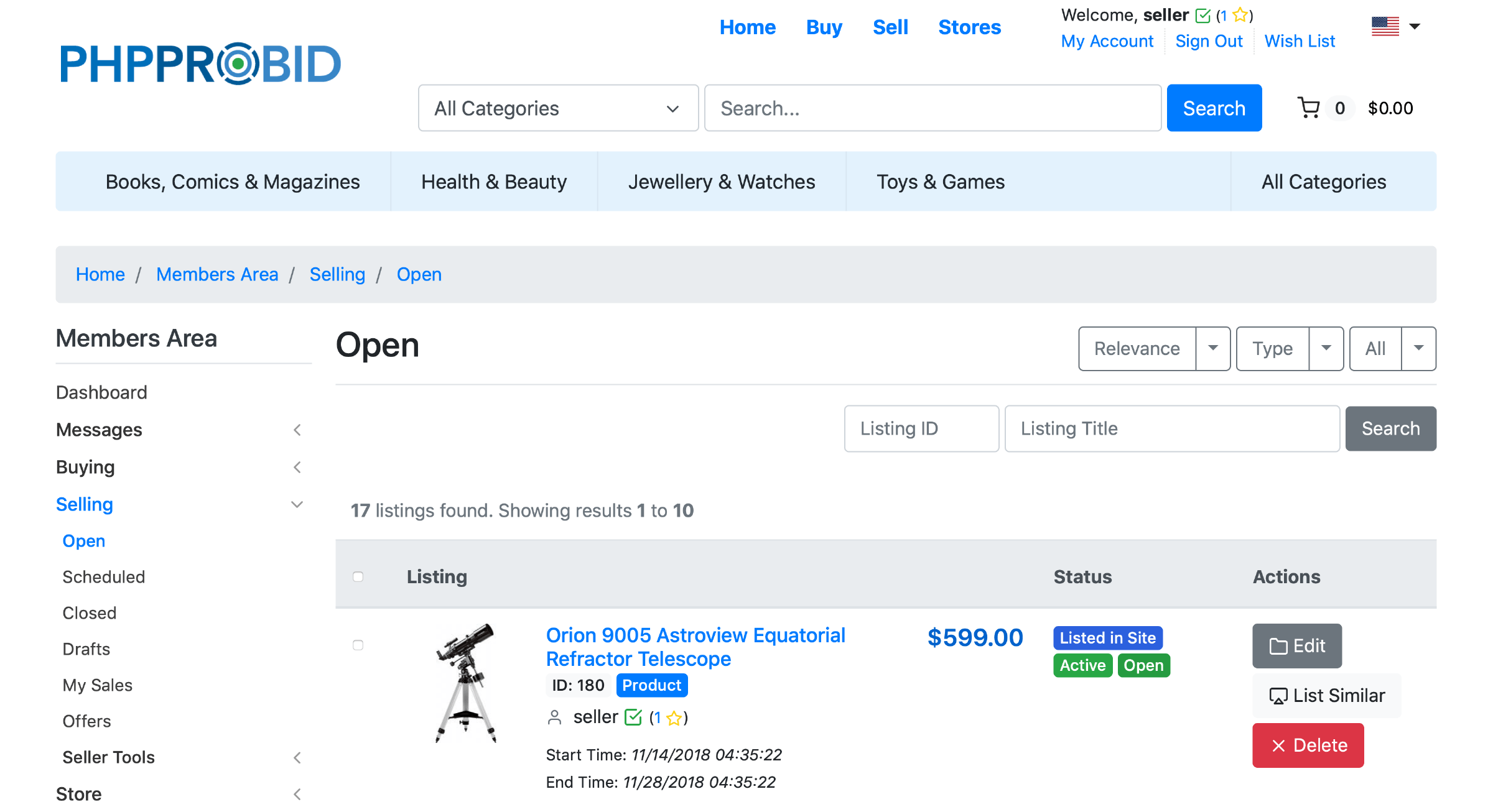Click the PHPProBid logo

pyautogui.click(x=200, y=64)
